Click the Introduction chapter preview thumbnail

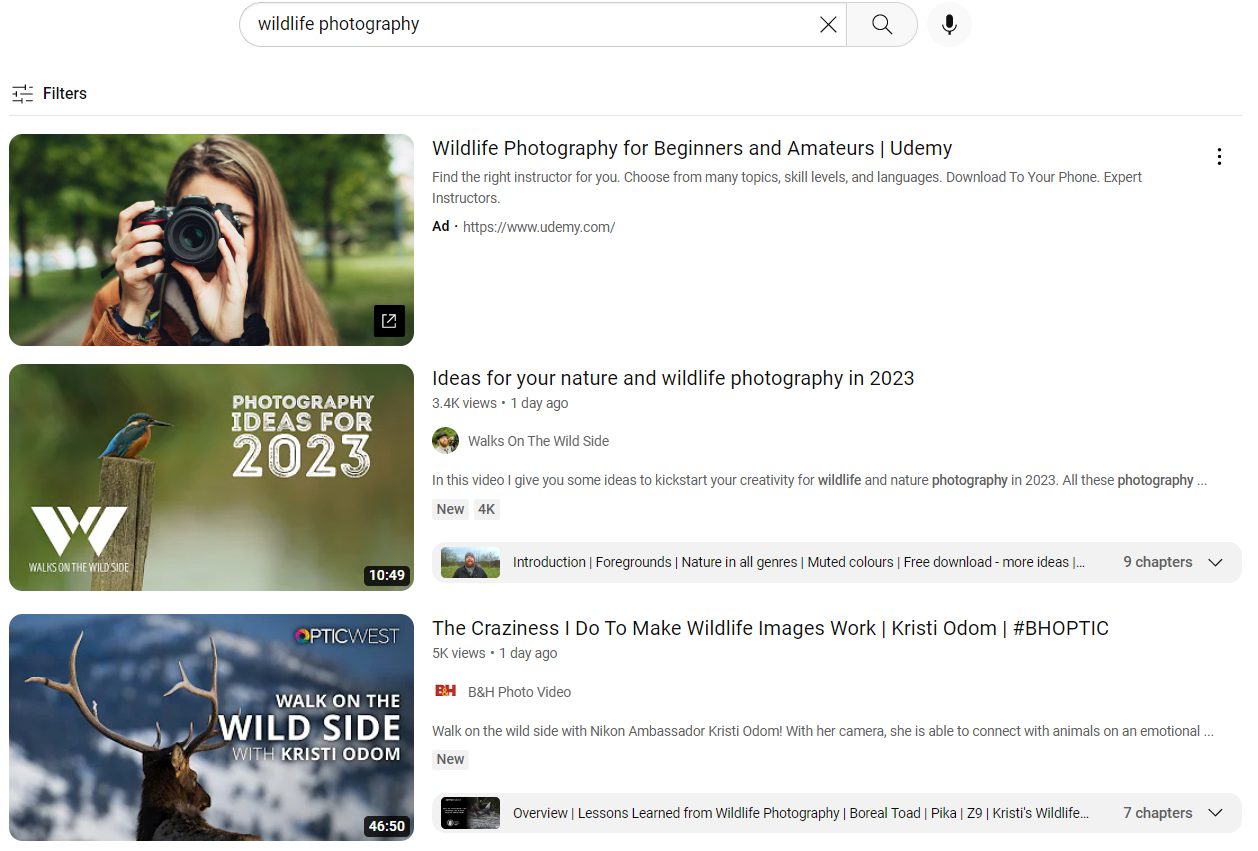[470, 562]
